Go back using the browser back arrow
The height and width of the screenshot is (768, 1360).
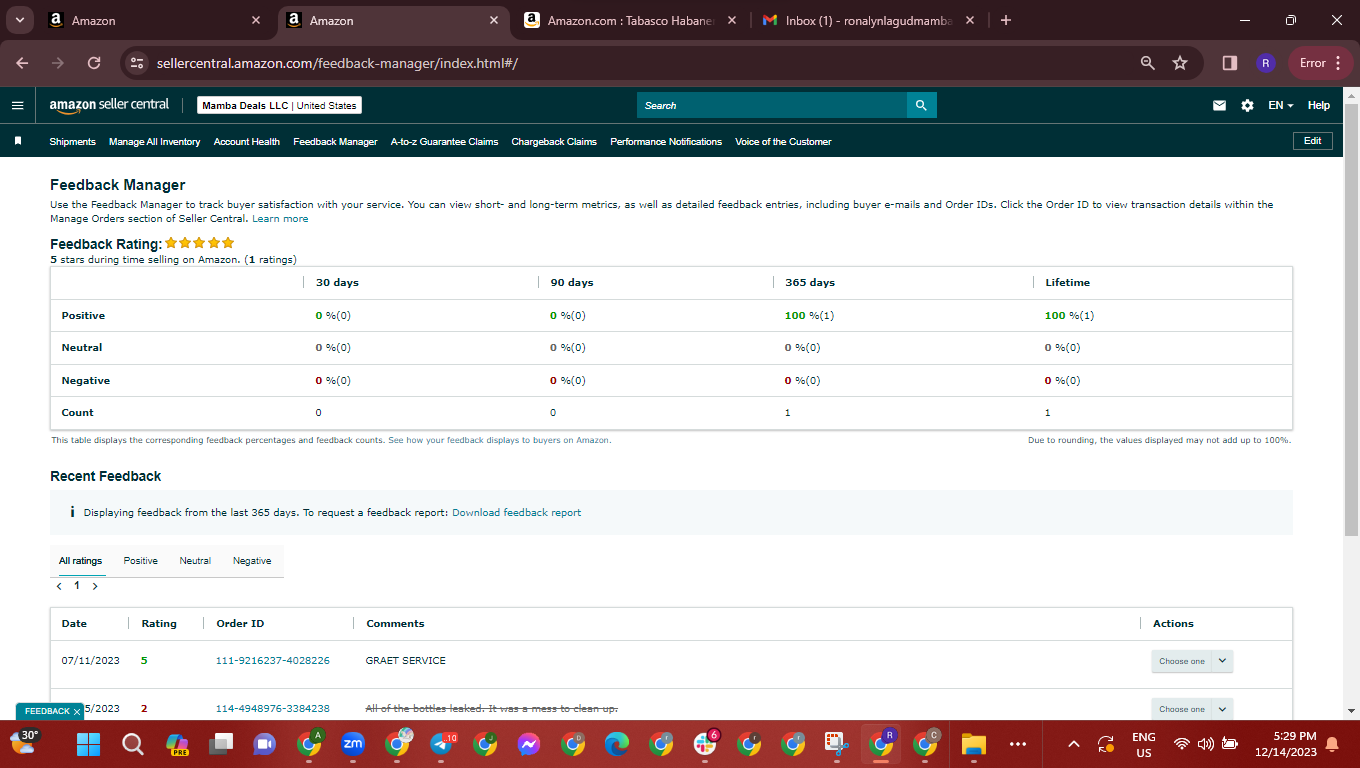click(x=22, y=63)
